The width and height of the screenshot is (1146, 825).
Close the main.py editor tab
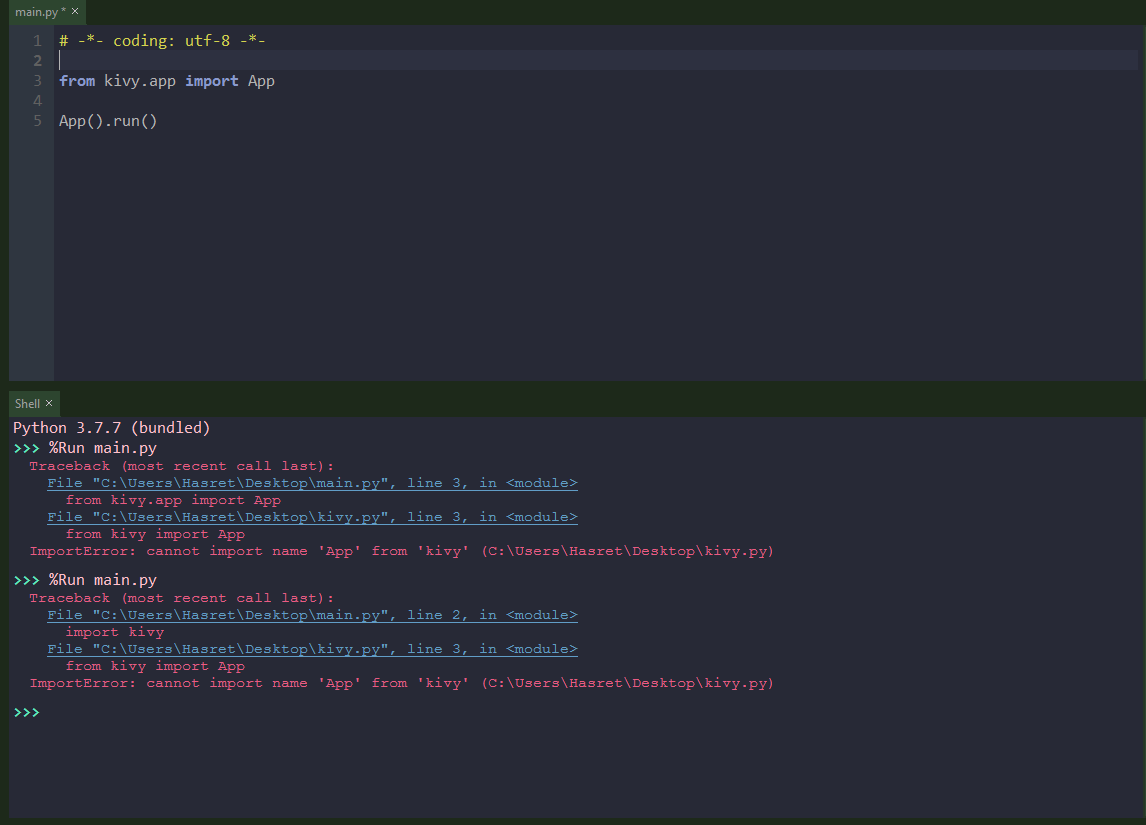point(75,11)
